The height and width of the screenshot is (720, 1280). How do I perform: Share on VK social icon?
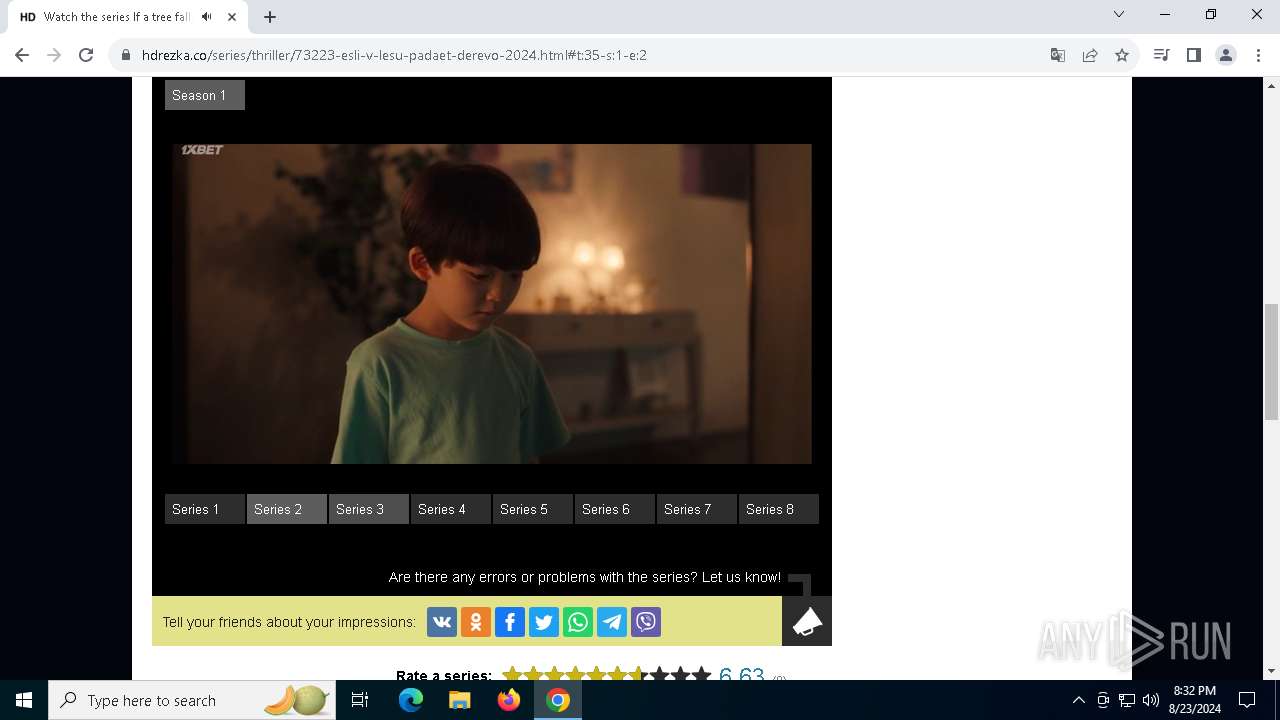(x=442, y=622)
